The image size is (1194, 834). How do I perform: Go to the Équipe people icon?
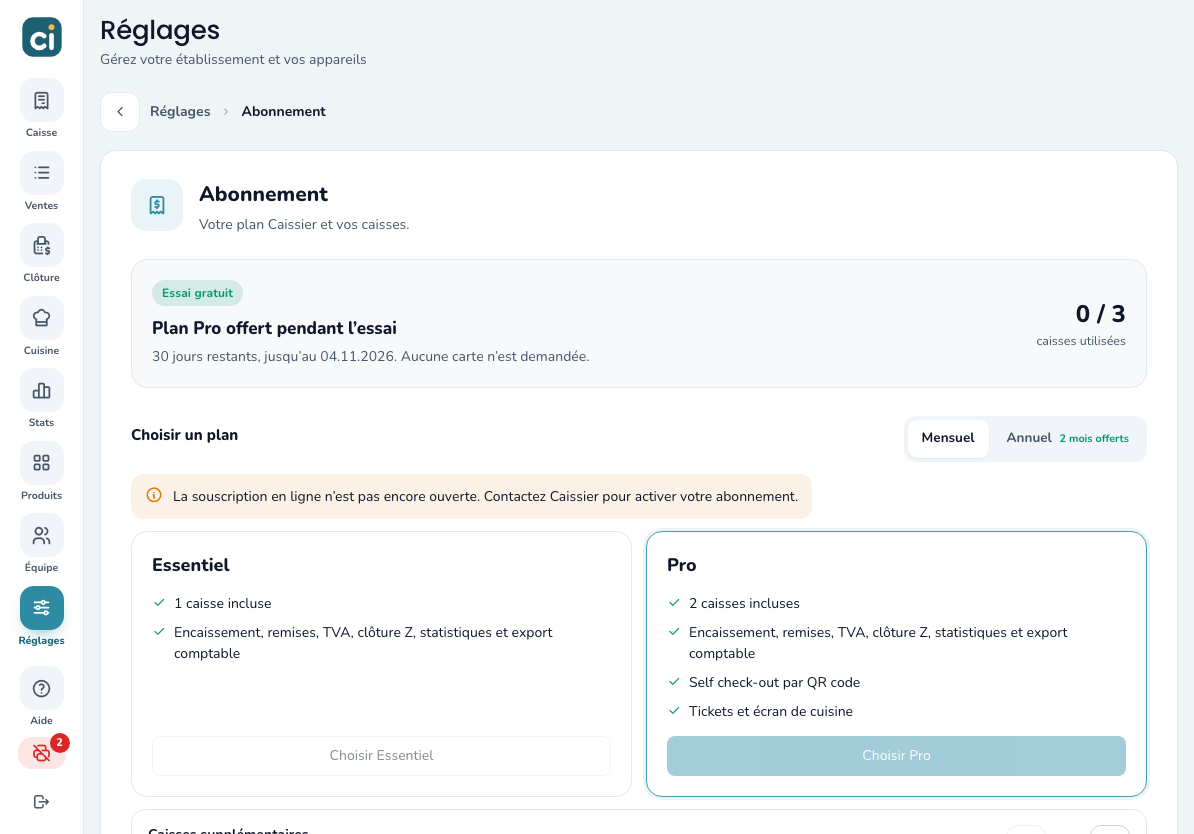tap(42, 535)
